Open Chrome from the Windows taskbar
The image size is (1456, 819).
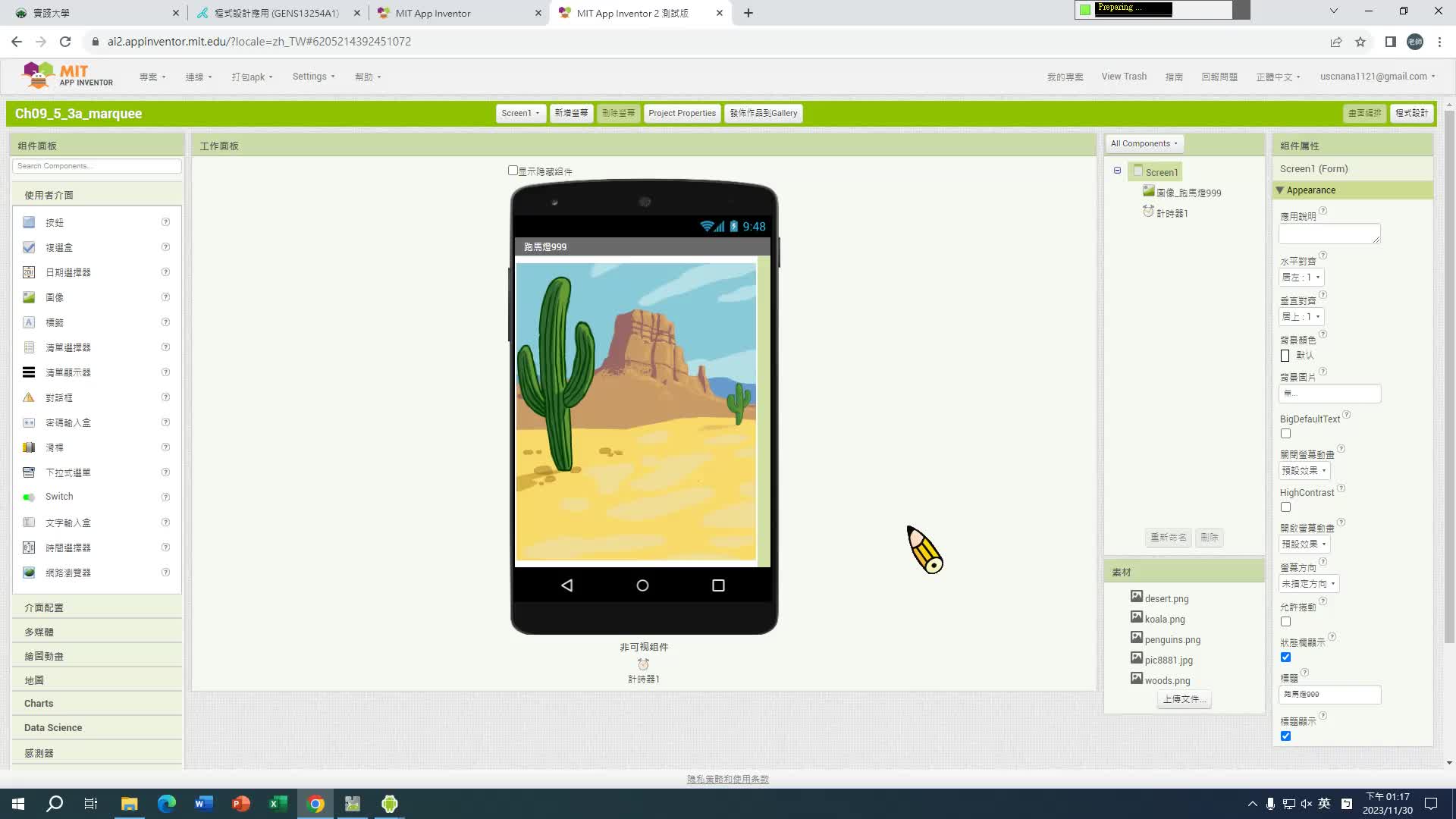click(315, 804)
